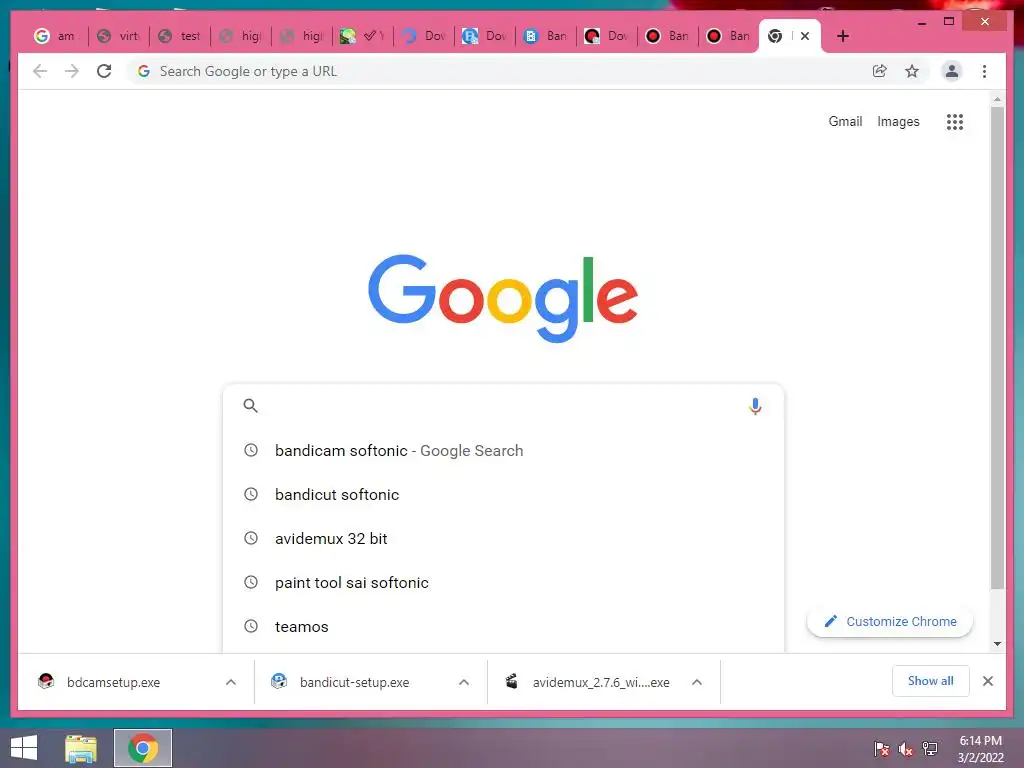Click the page vertical scrollbar thumb
The image size is (1024, 768).
pos(997,347)
